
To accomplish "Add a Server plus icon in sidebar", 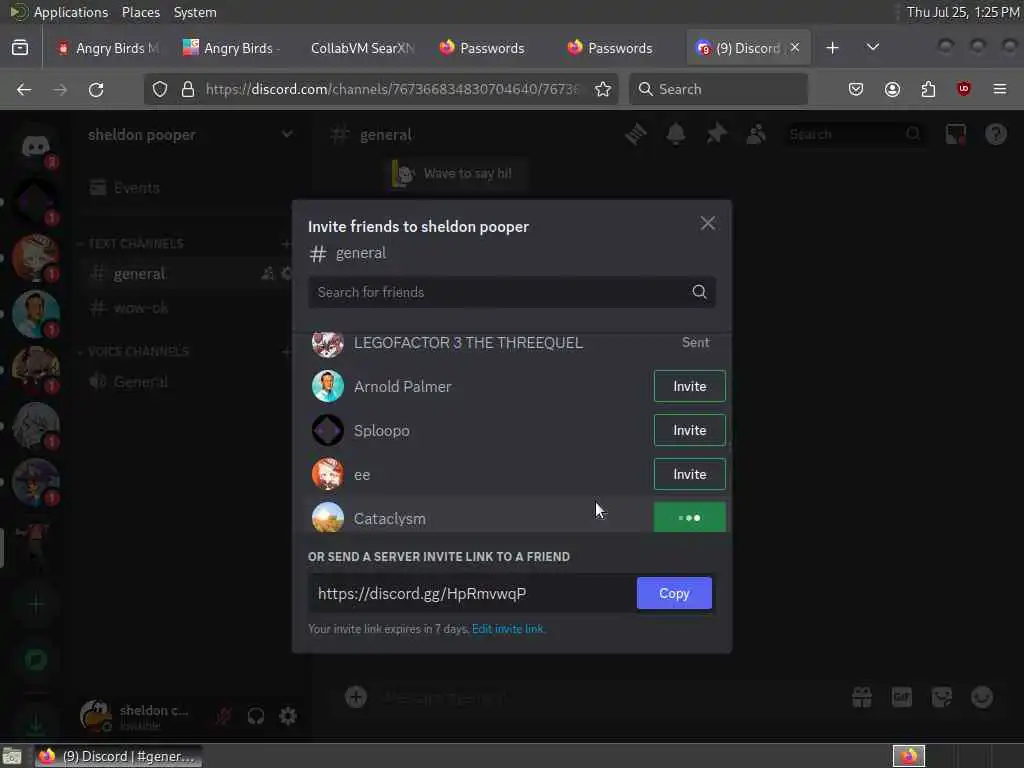I will pos(35,604).
